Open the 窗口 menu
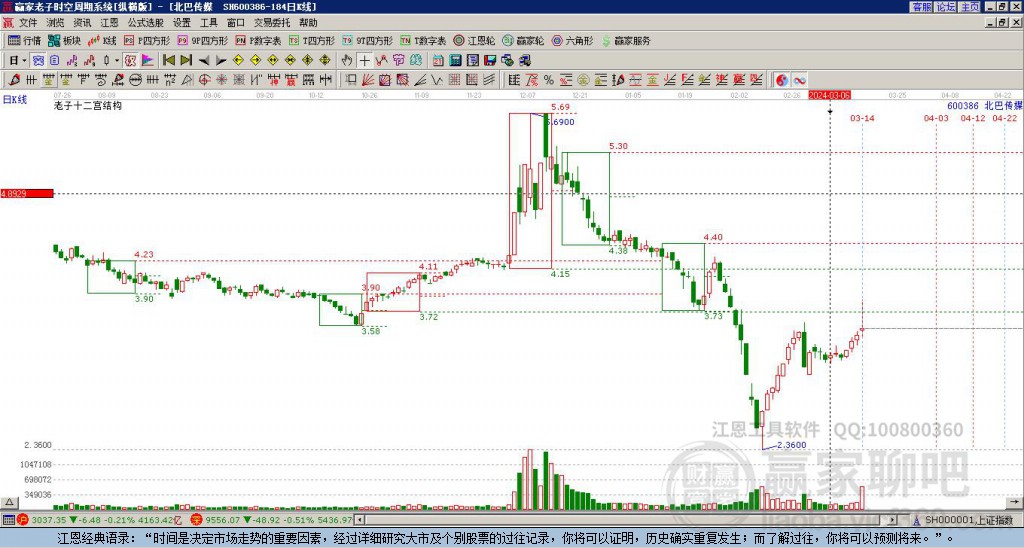 coord(236,23)
